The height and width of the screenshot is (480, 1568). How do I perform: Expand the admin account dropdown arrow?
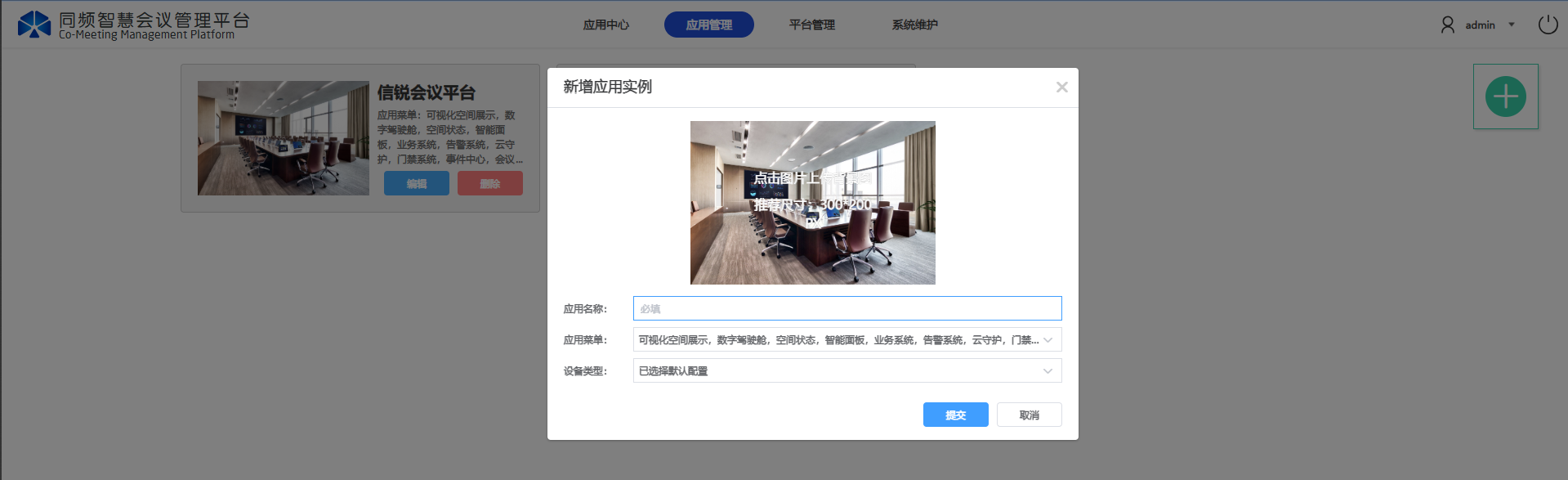(x=1512, y=25)
